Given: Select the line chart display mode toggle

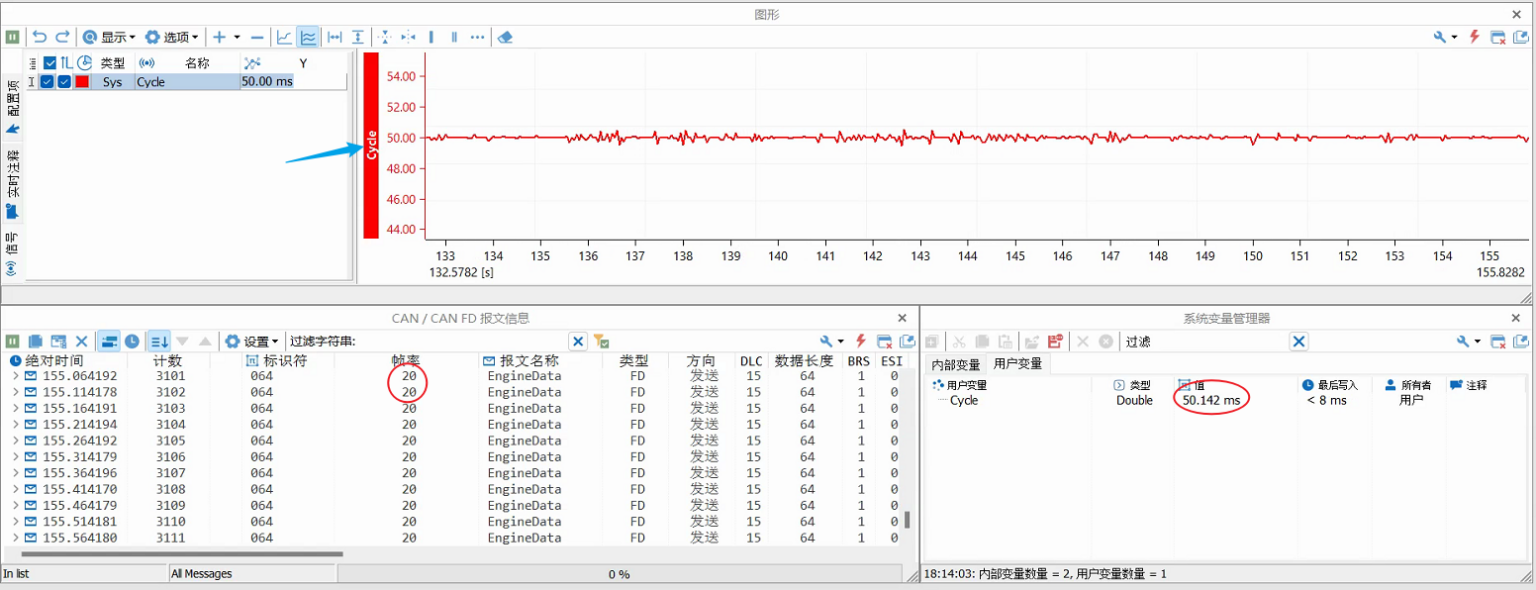Looking at the screenshot, I should (x=283, y=37).
